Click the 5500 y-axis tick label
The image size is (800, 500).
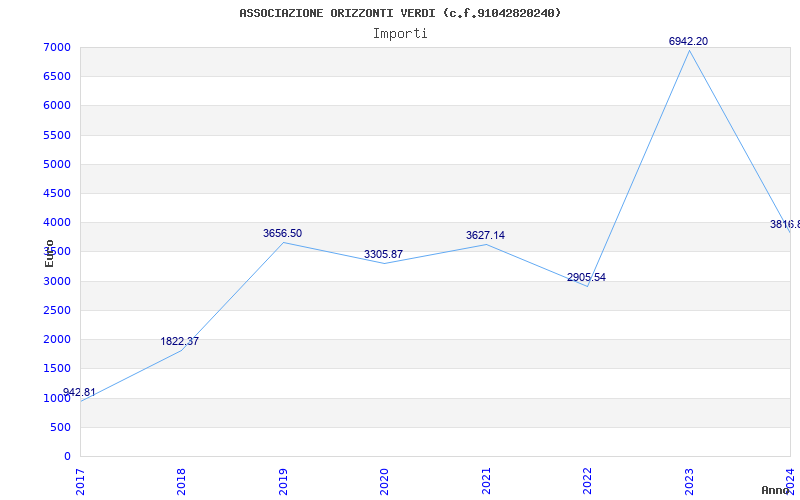click(57, 135)
